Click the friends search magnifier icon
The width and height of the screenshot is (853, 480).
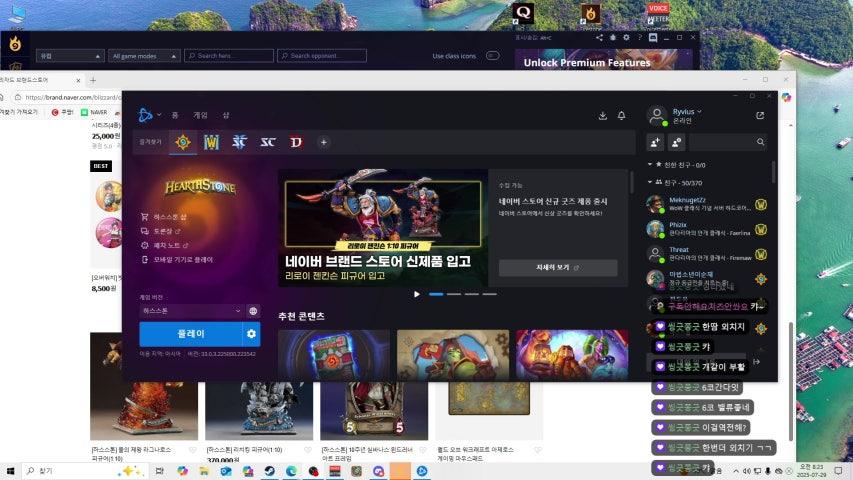click(x=761, y=142)
